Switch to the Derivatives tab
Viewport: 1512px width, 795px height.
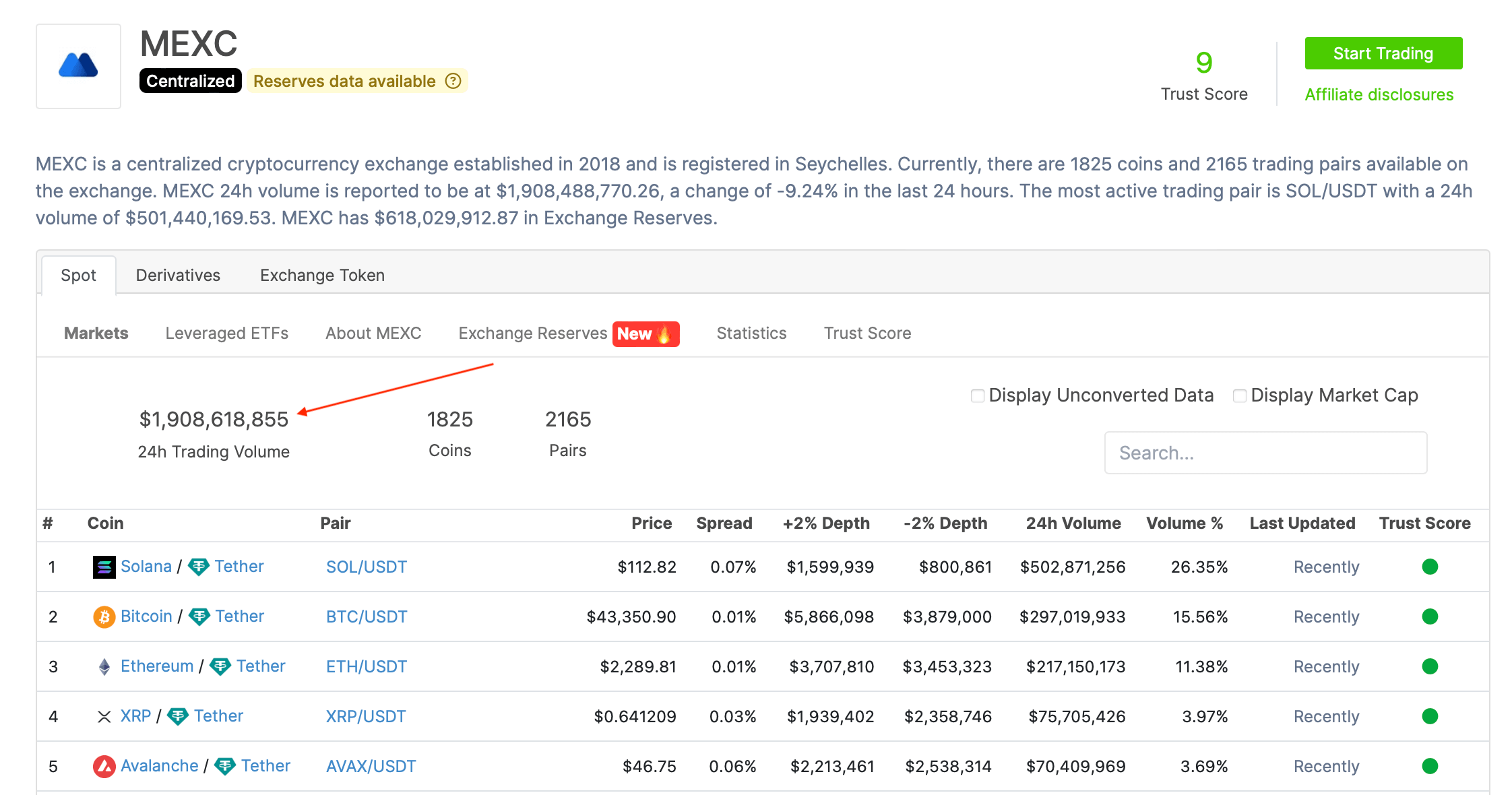point(178,275)
